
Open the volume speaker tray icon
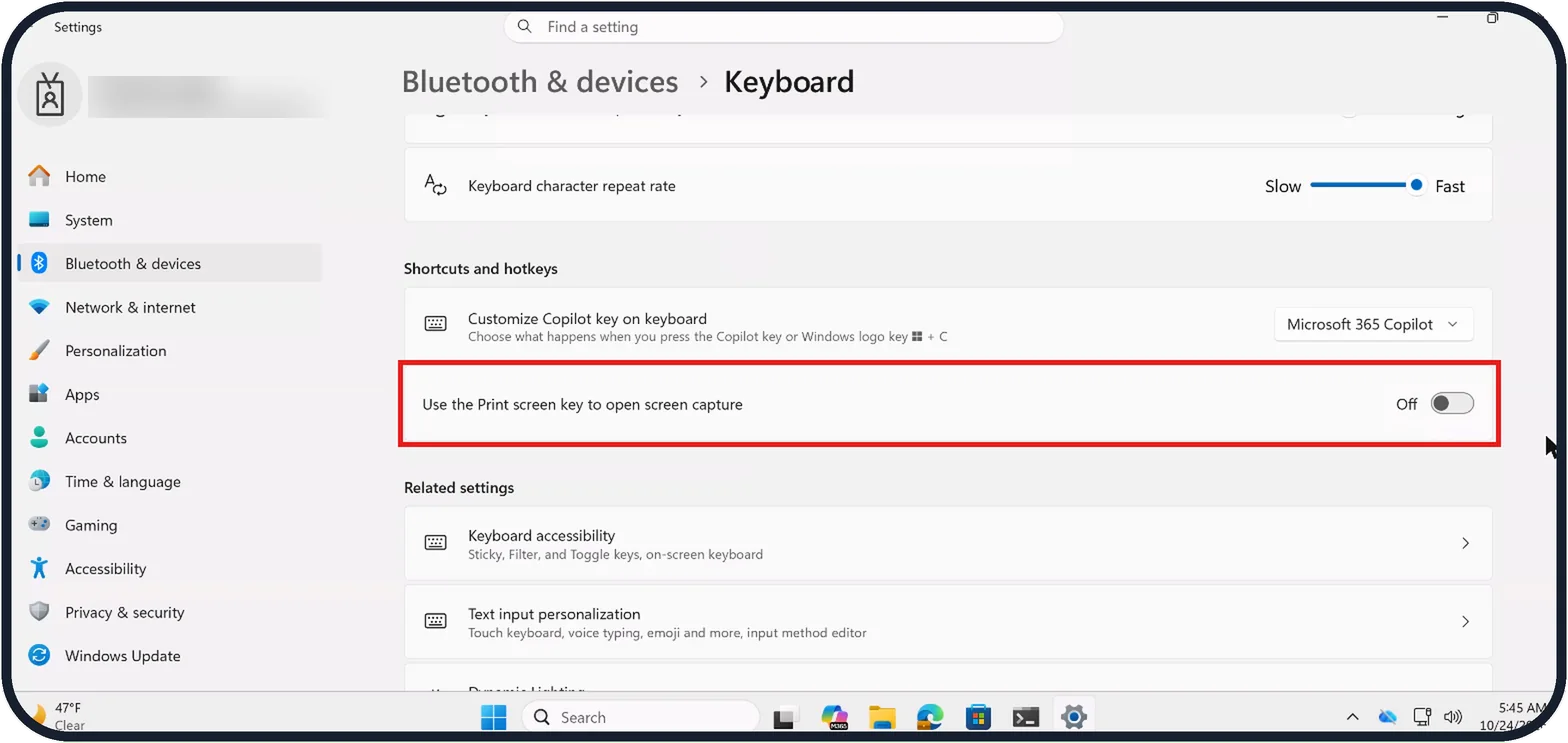(1453, 717)
